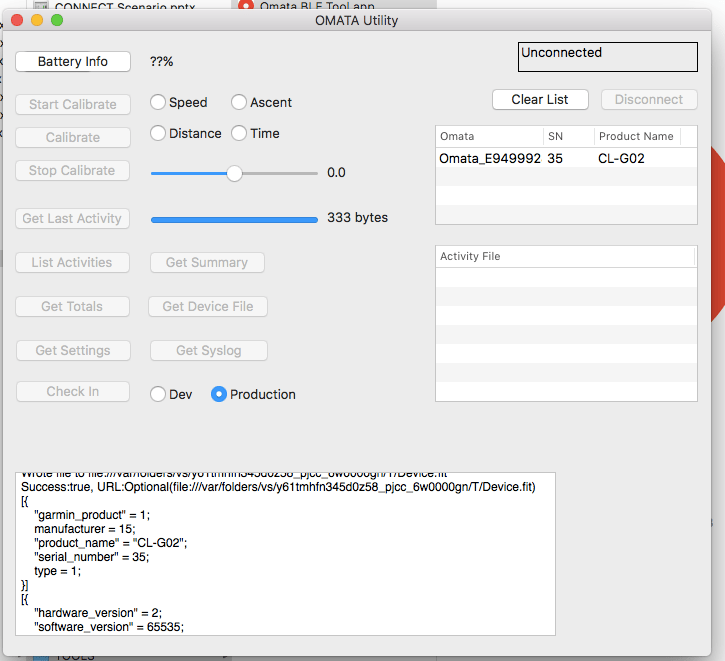
Task: Click the Product Name column header
Action: click(637, 136)
